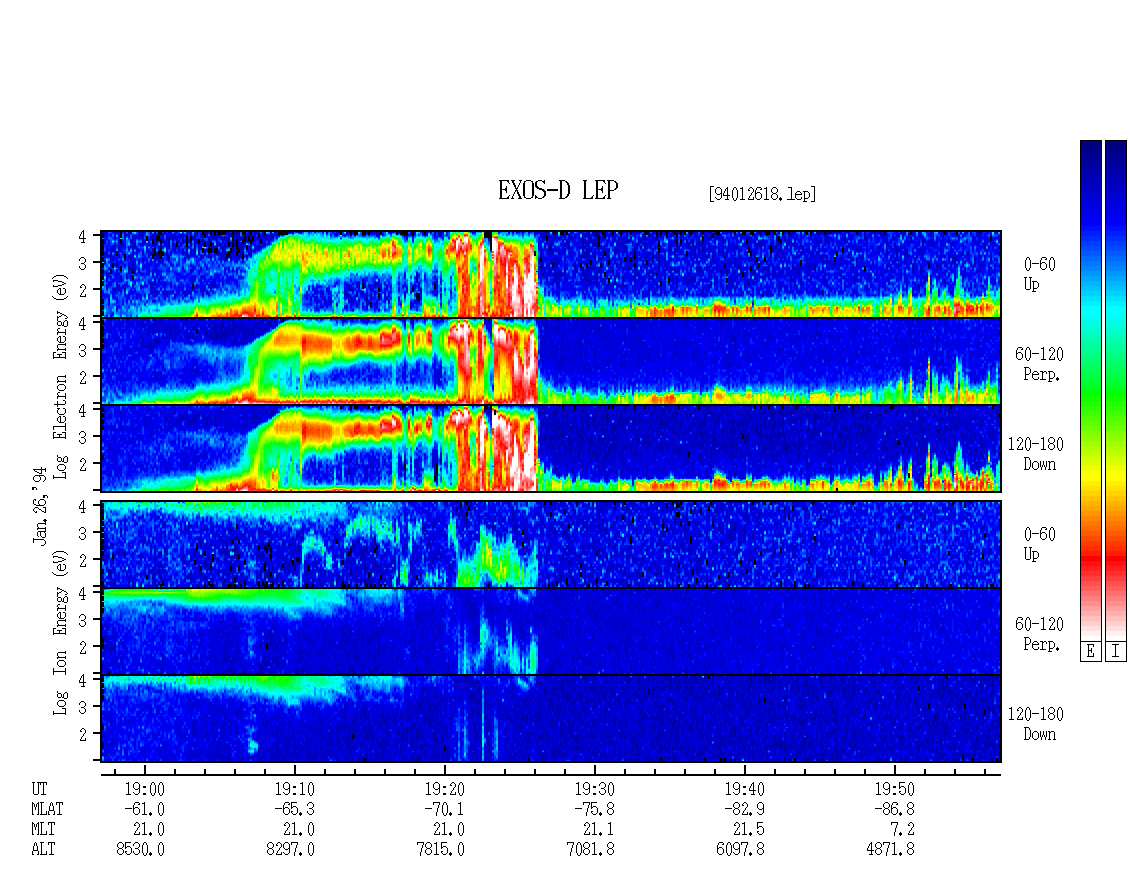
Task: Click the "MLAT" row label
Action: pyautogui.click(x=47, y=809)
